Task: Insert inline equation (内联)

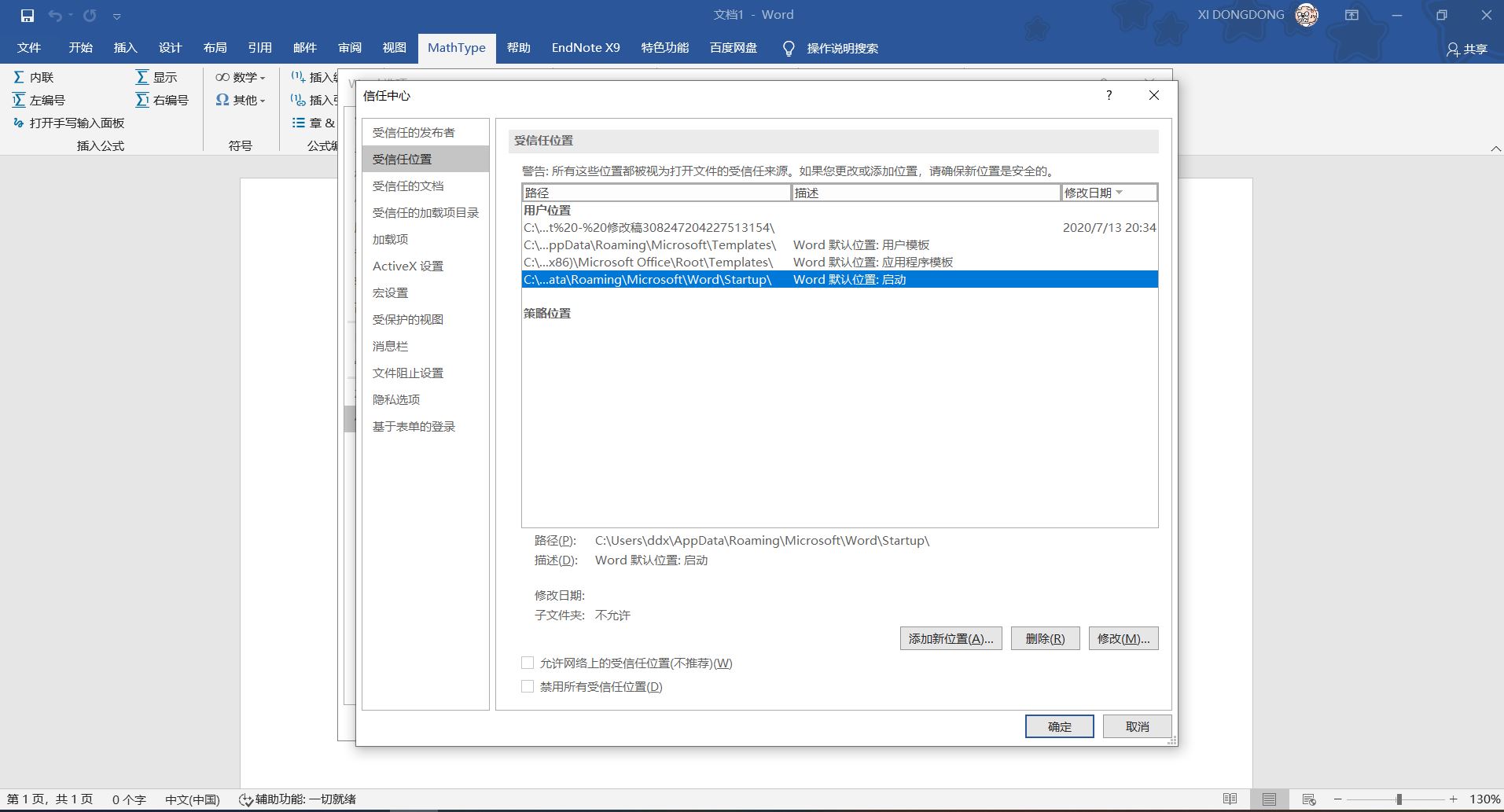Action: [34, 77]
